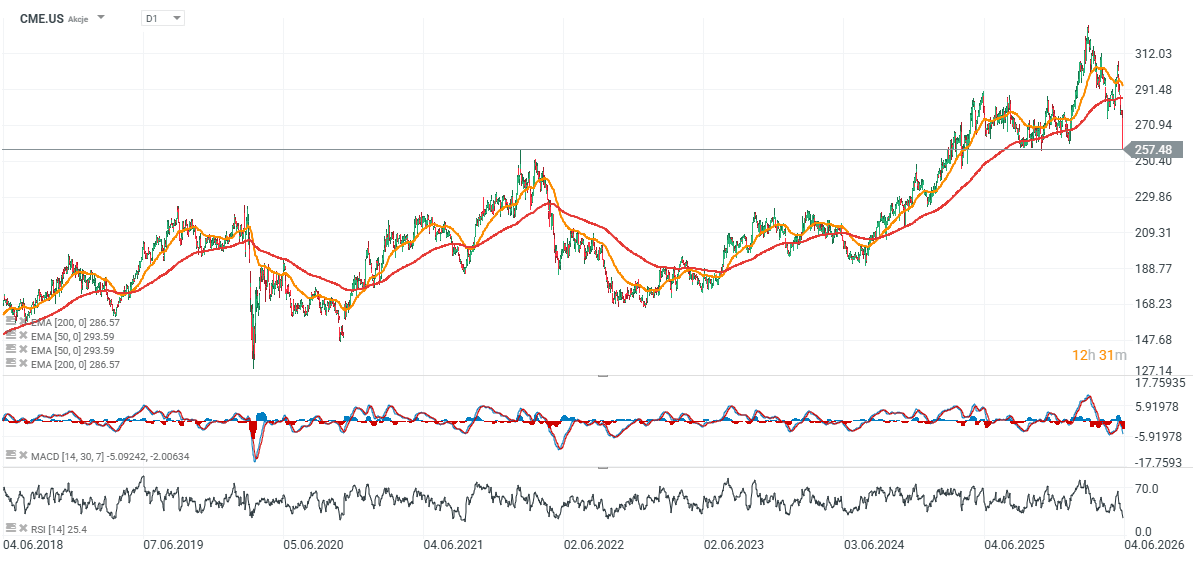Image resolution: width=1195 pixels, height=562 pixels.
Task: Grab the divider handle above MACD panel
Action: tap(603, 376)
